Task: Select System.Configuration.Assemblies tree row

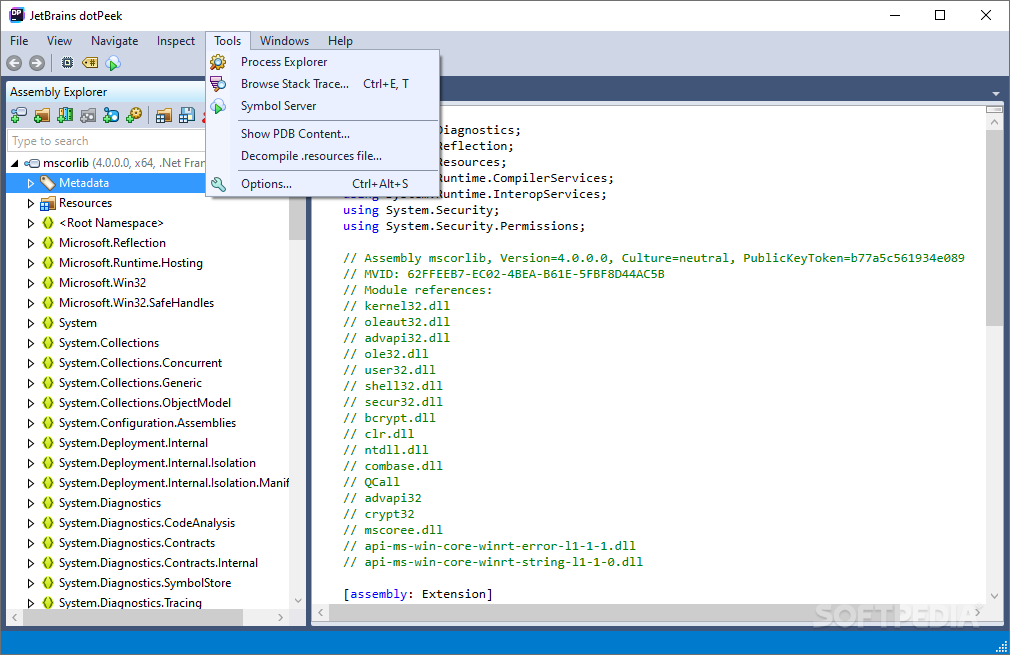Action: [148, 423]
